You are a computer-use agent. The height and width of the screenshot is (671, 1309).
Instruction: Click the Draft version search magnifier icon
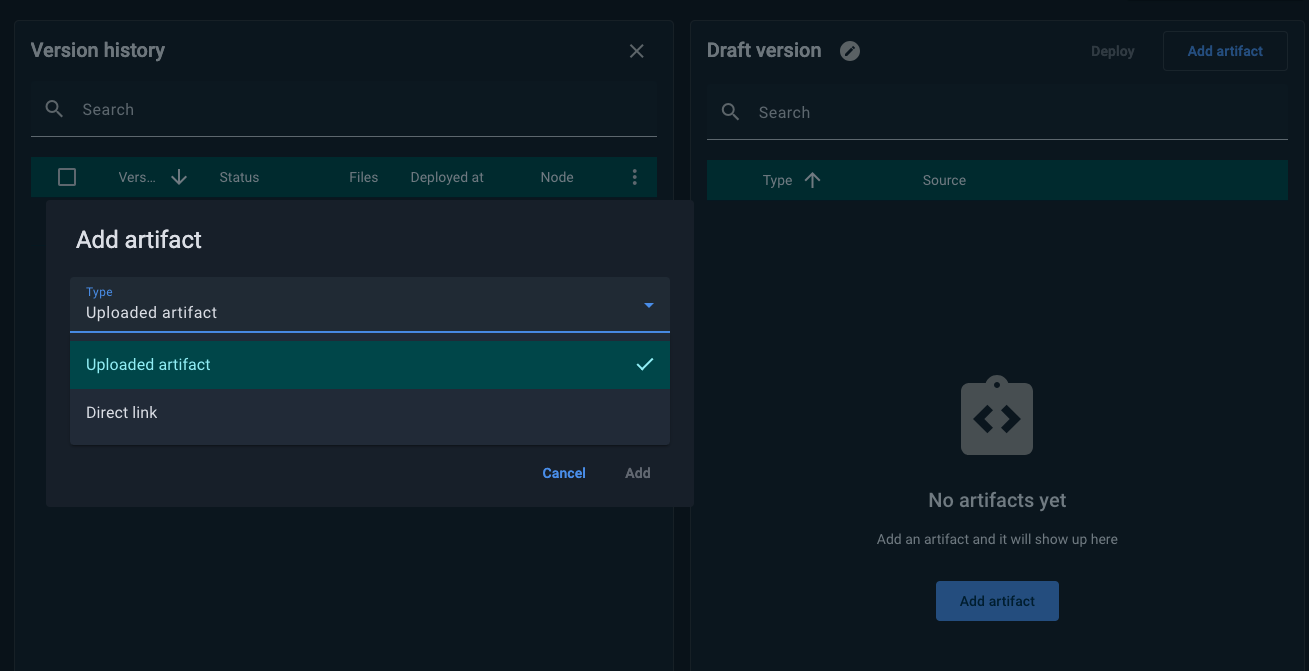pyautogui.click(x=731, y=112)
